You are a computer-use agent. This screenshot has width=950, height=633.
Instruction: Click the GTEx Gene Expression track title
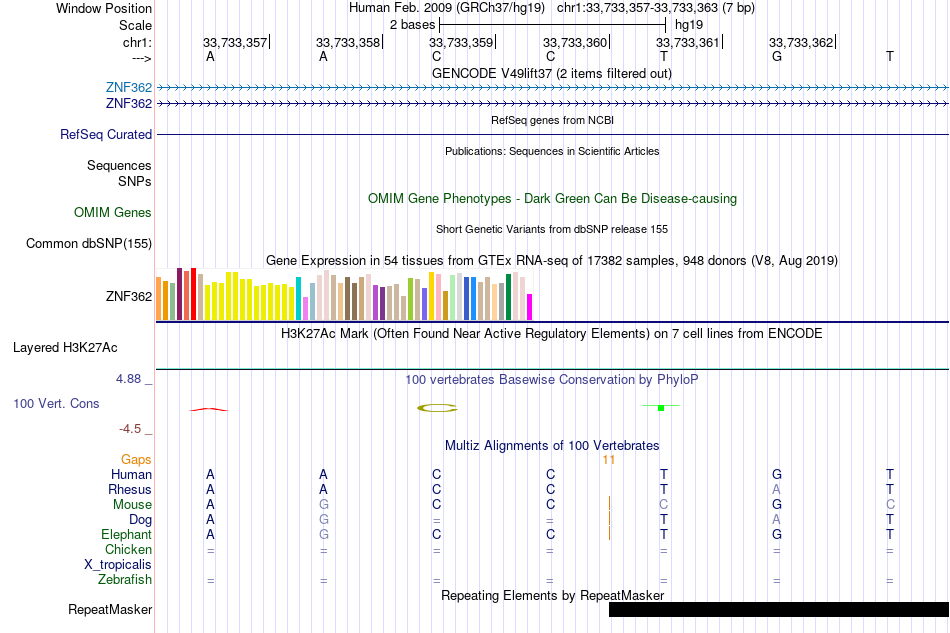[x=552, y=260]
